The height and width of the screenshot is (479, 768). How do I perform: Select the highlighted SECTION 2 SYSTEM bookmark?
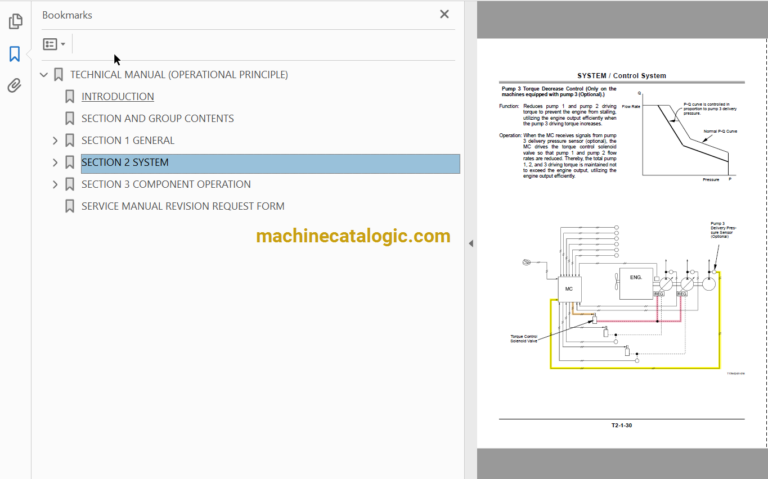270,164
